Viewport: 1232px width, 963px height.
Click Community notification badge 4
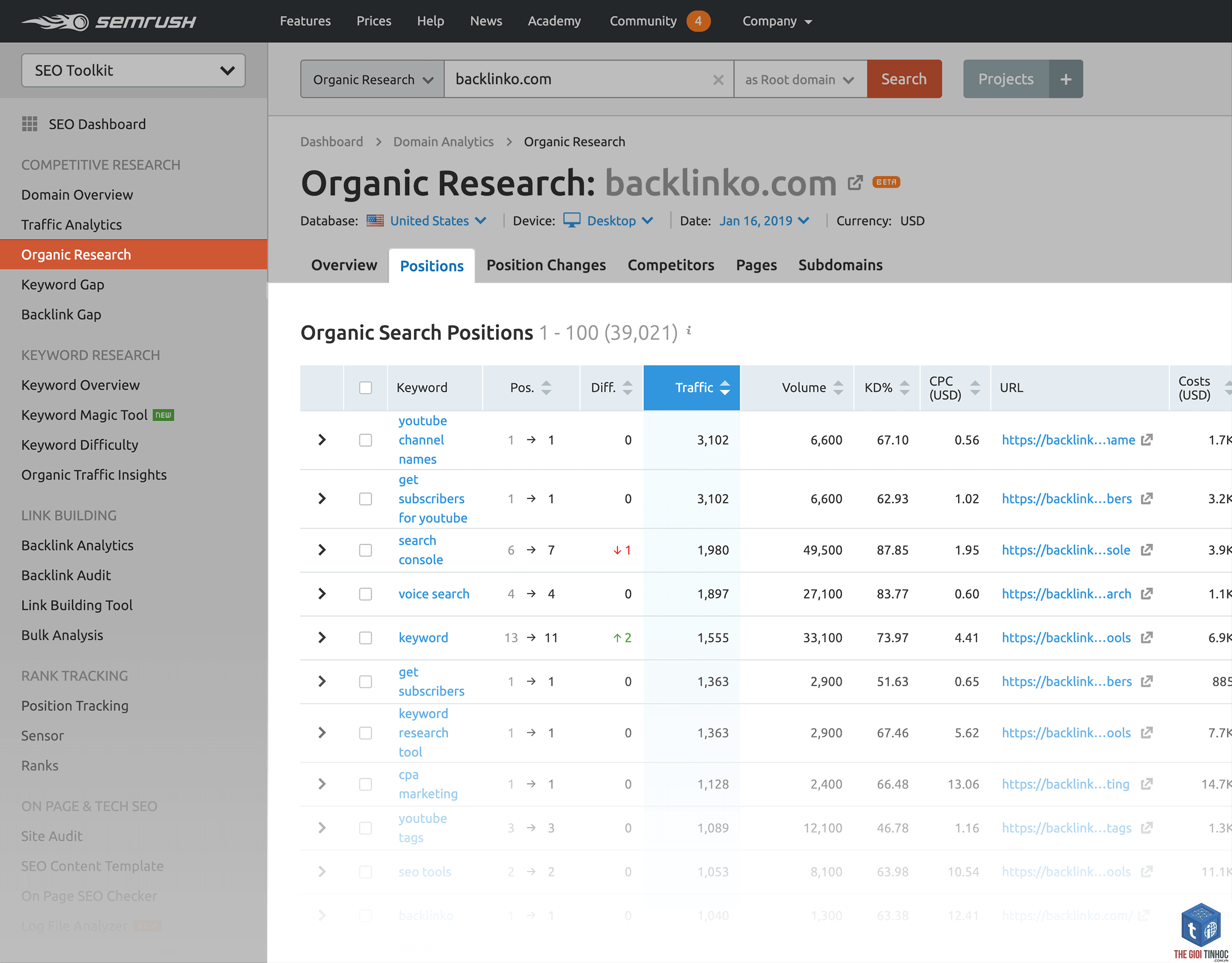click(698, 21)
